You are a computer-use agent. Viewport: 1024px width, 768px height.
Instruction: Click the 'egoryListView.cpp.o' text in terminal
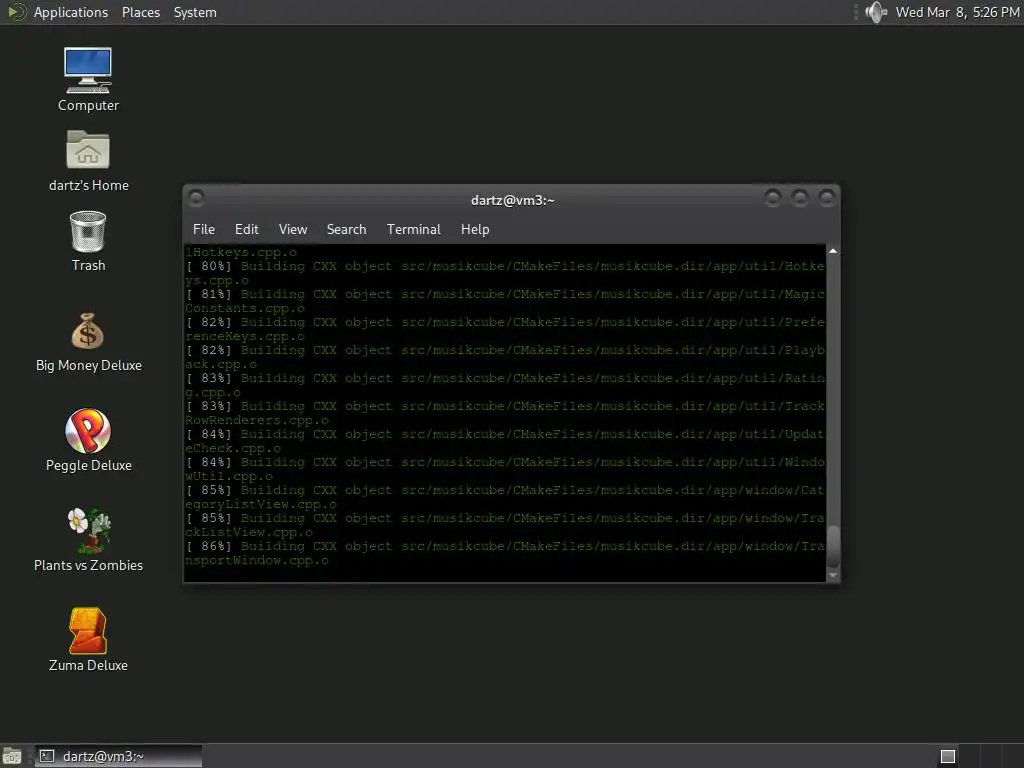261,504
